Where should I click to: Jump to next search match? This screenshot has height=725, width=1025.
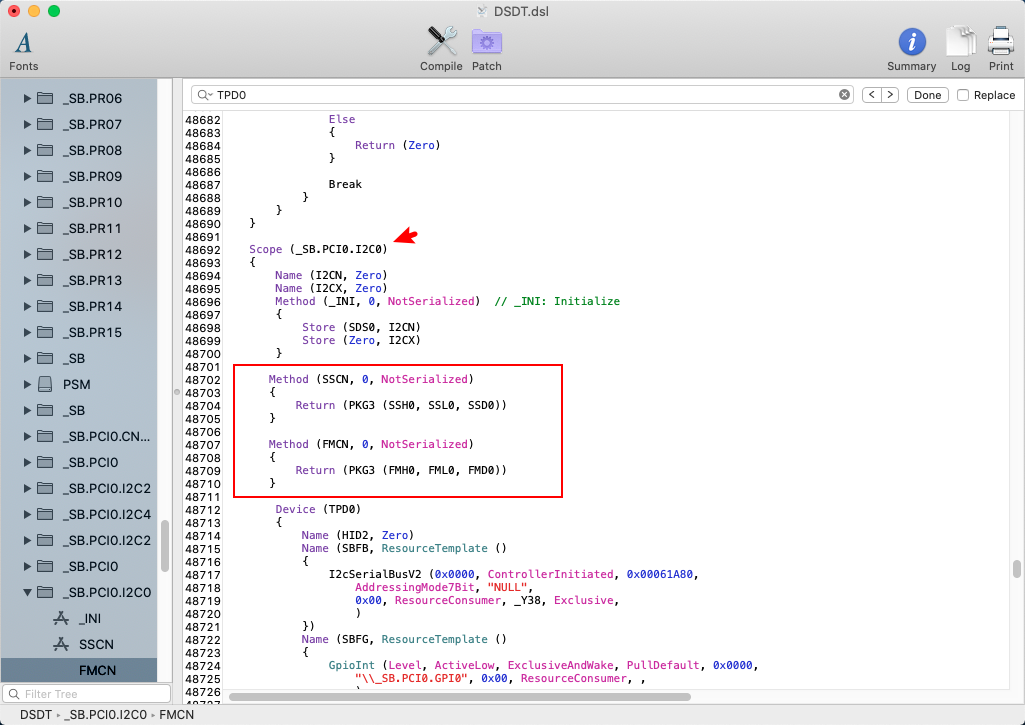pyautogui.click(x=889, y=95)
